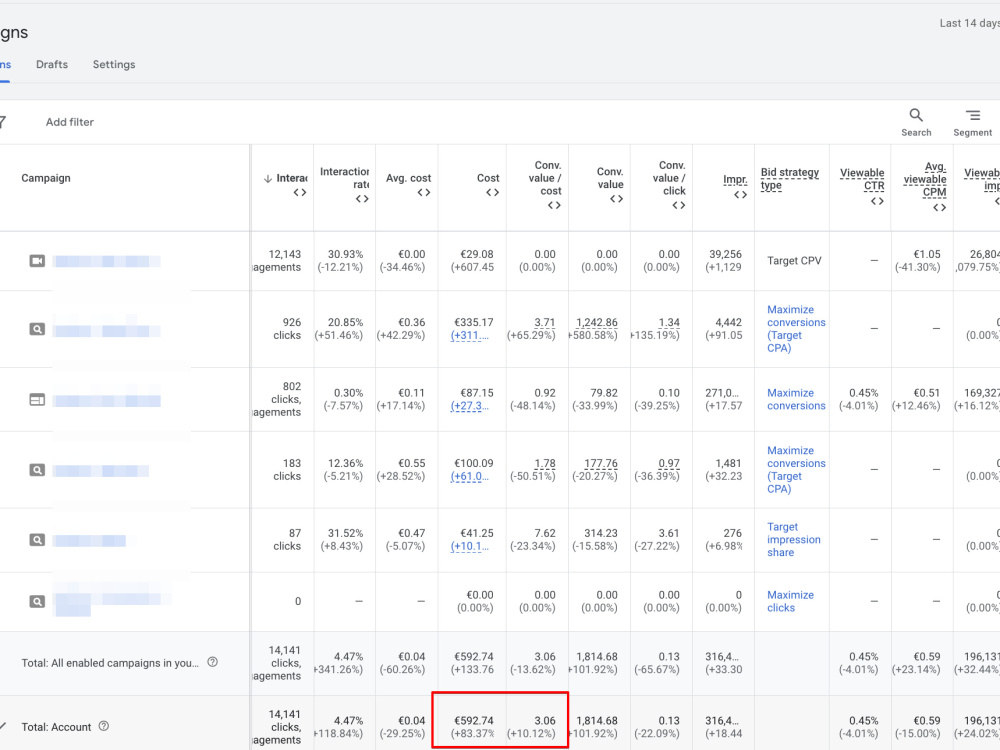Click search campaign icon in 183 clicks row
The width and height of the screenshot is (1000, 750).
[x=37, y=470]
